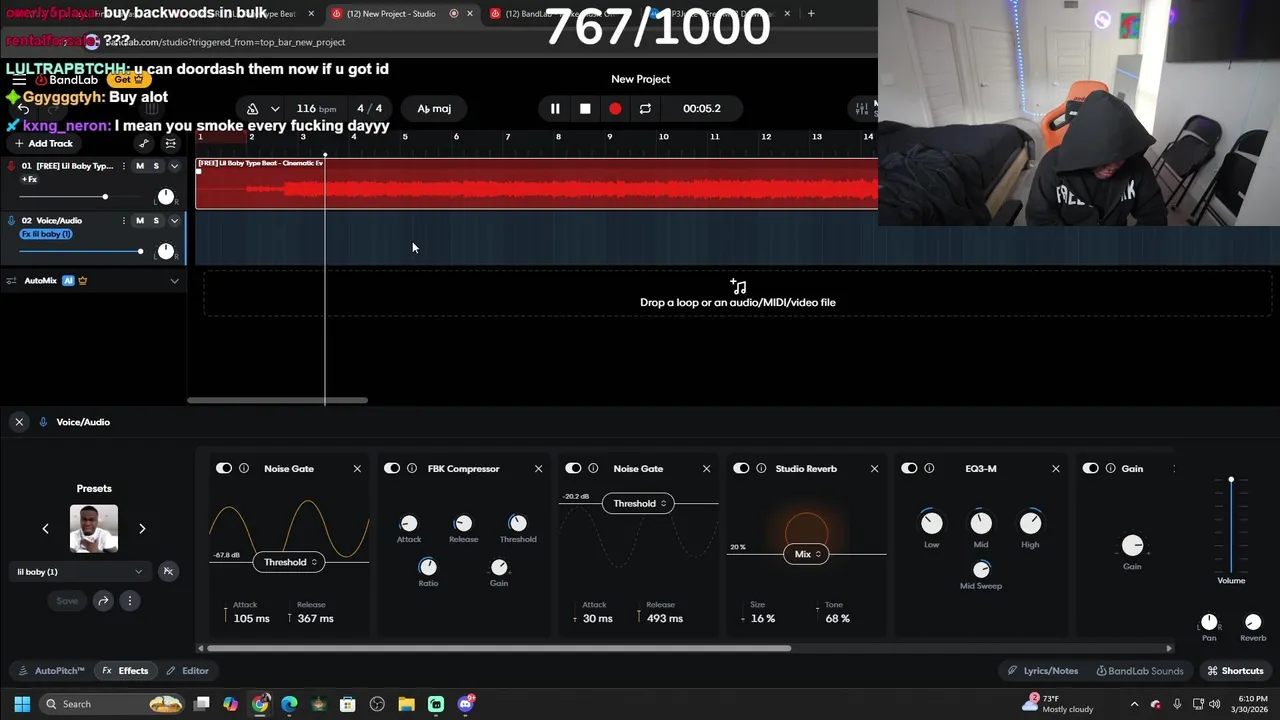
Task: Open Studio Reverb Mix selector
Action: [807, 554]
